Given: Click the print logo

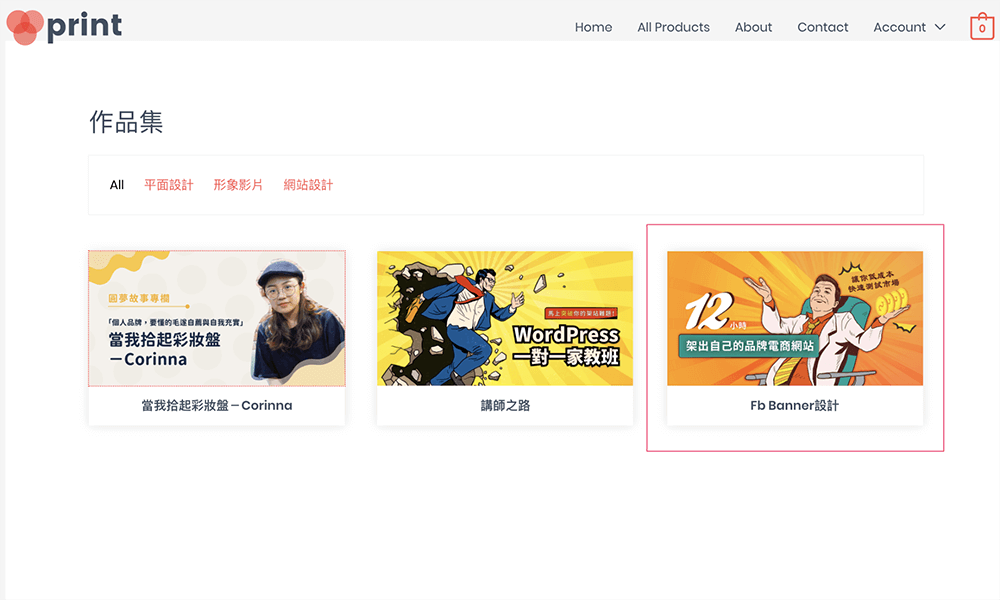Looking at the screenshot, I should [64, 27].
